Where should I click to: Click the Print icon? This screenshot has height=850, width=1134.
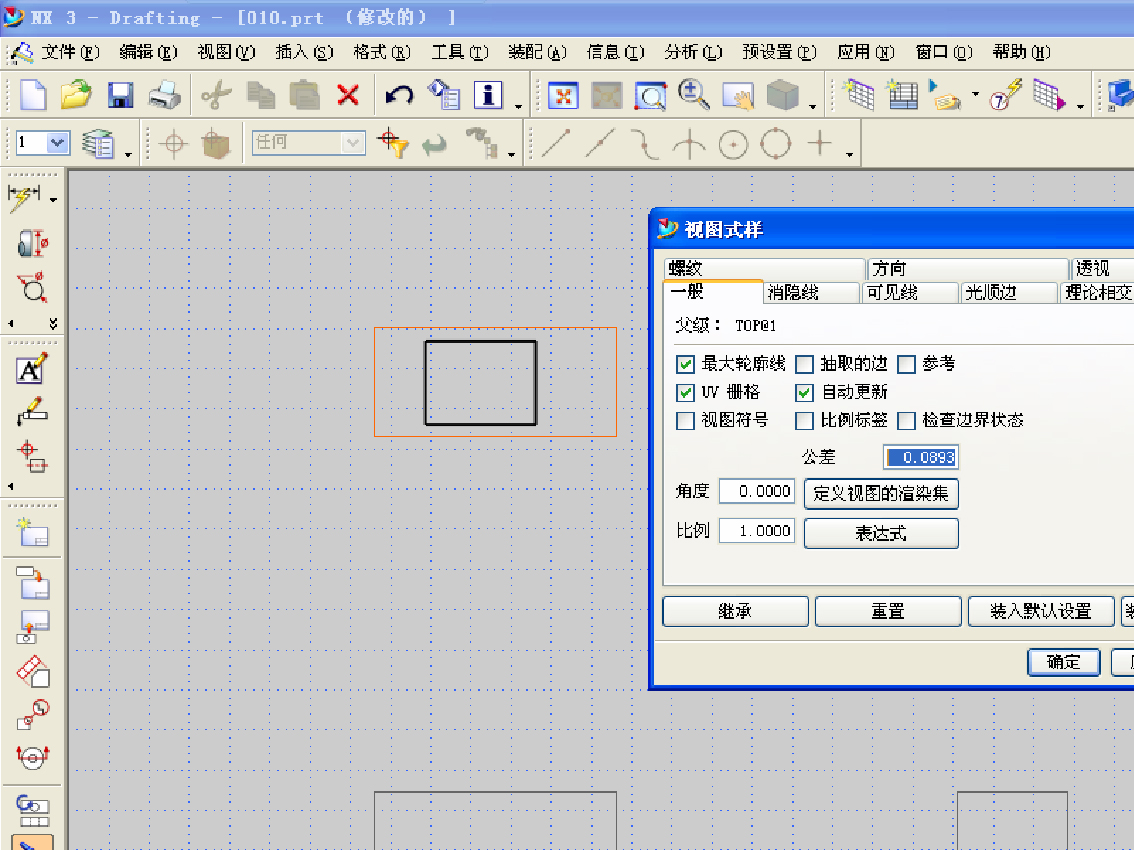(165, 95)
